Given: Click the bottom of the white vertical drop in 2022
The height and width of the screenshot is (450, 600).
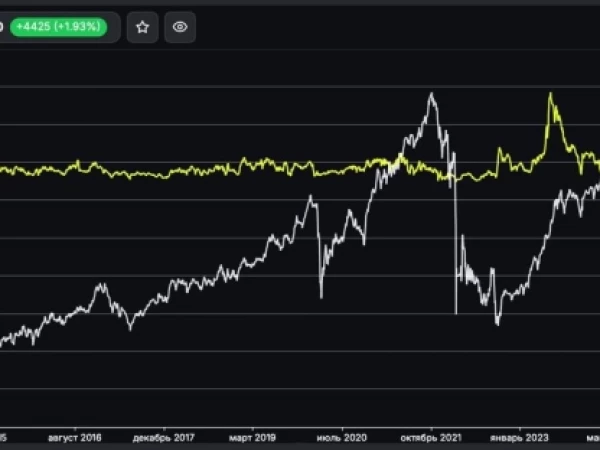Looking at the screenshot, I should point(456,313).
